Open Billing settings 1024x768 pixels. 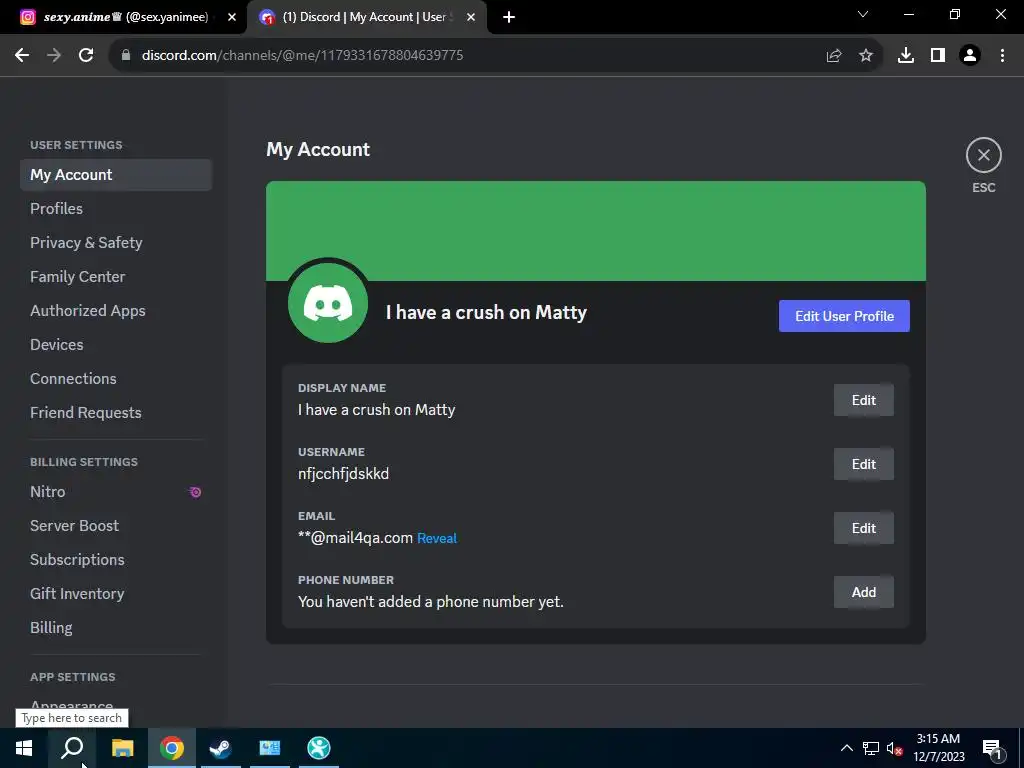pyautogui.click(x=116, y=628)
